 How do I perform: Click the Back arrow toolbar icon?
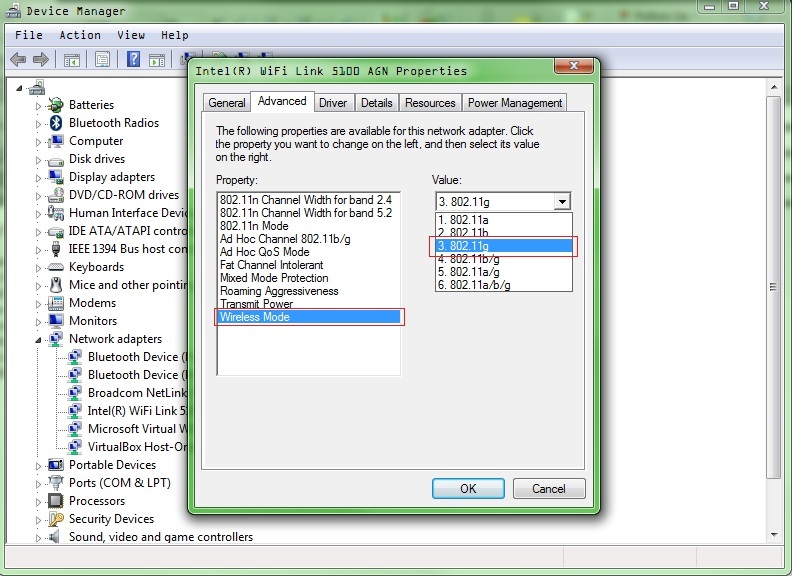point(17,60)
